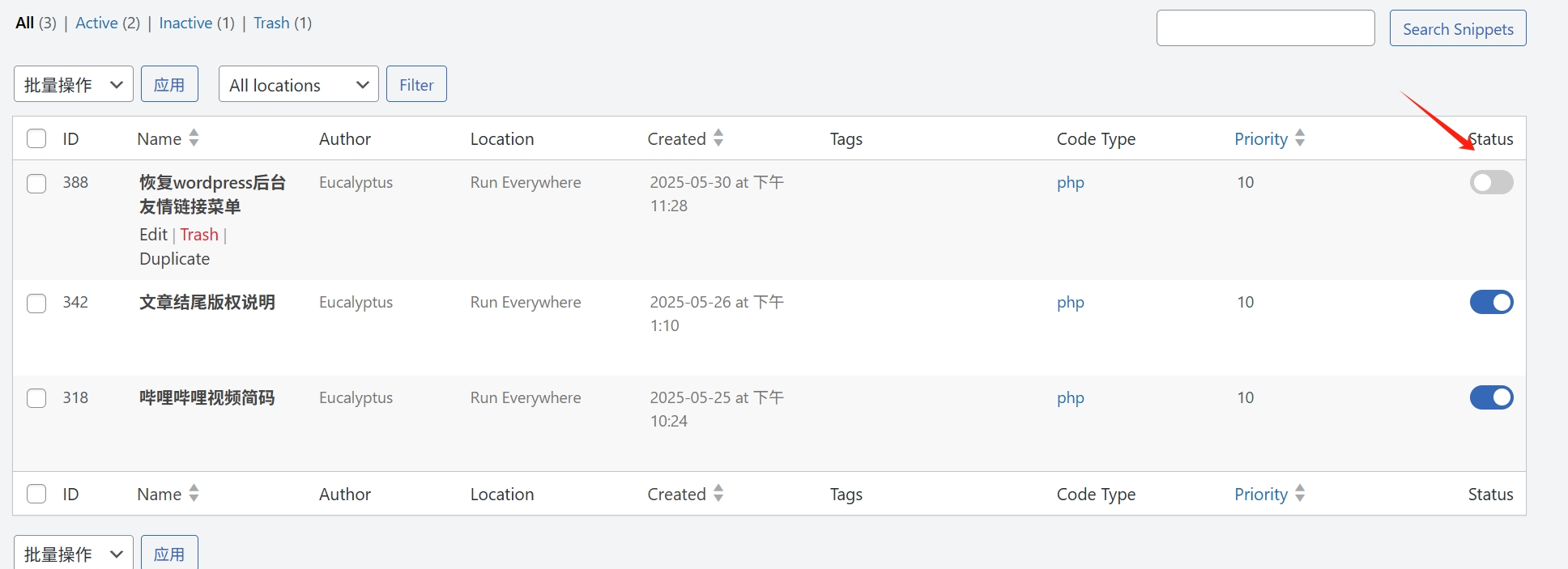The image size is (1568, 569).
Task: Click Trash link under snippet 388
Action: [x=199, y=235]
